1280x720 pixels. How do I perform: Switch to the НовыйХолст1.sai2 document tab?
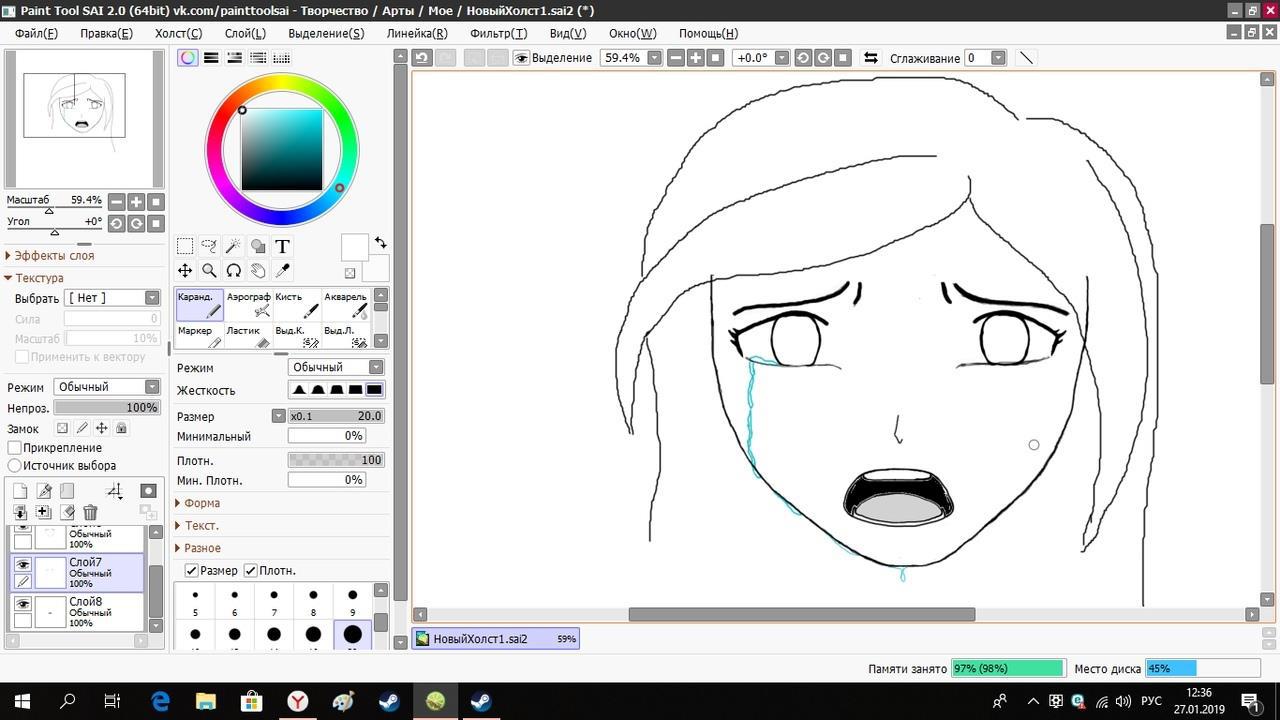click(495, 639)
